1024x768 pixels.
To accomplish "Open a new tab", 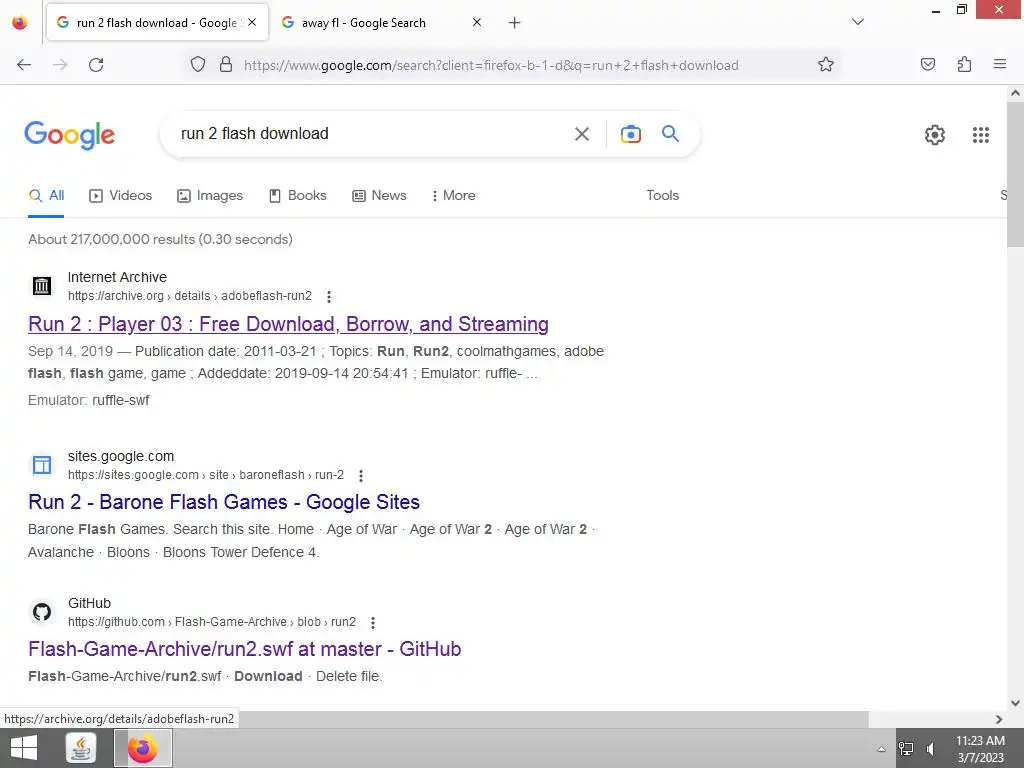I will pos(515,23).
